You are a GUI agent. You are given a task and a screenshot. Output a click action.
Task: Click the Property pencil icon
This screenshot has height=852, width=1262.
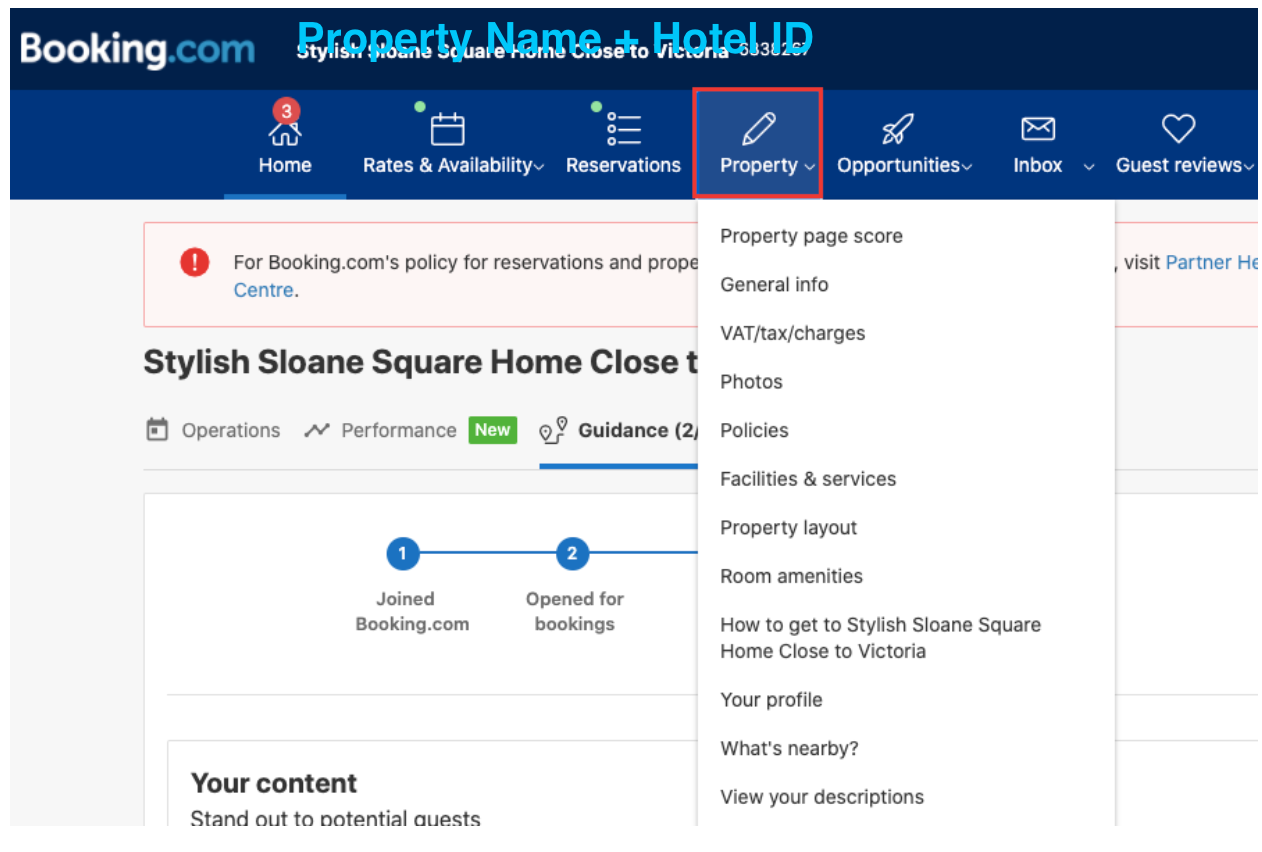click(758, 129)
